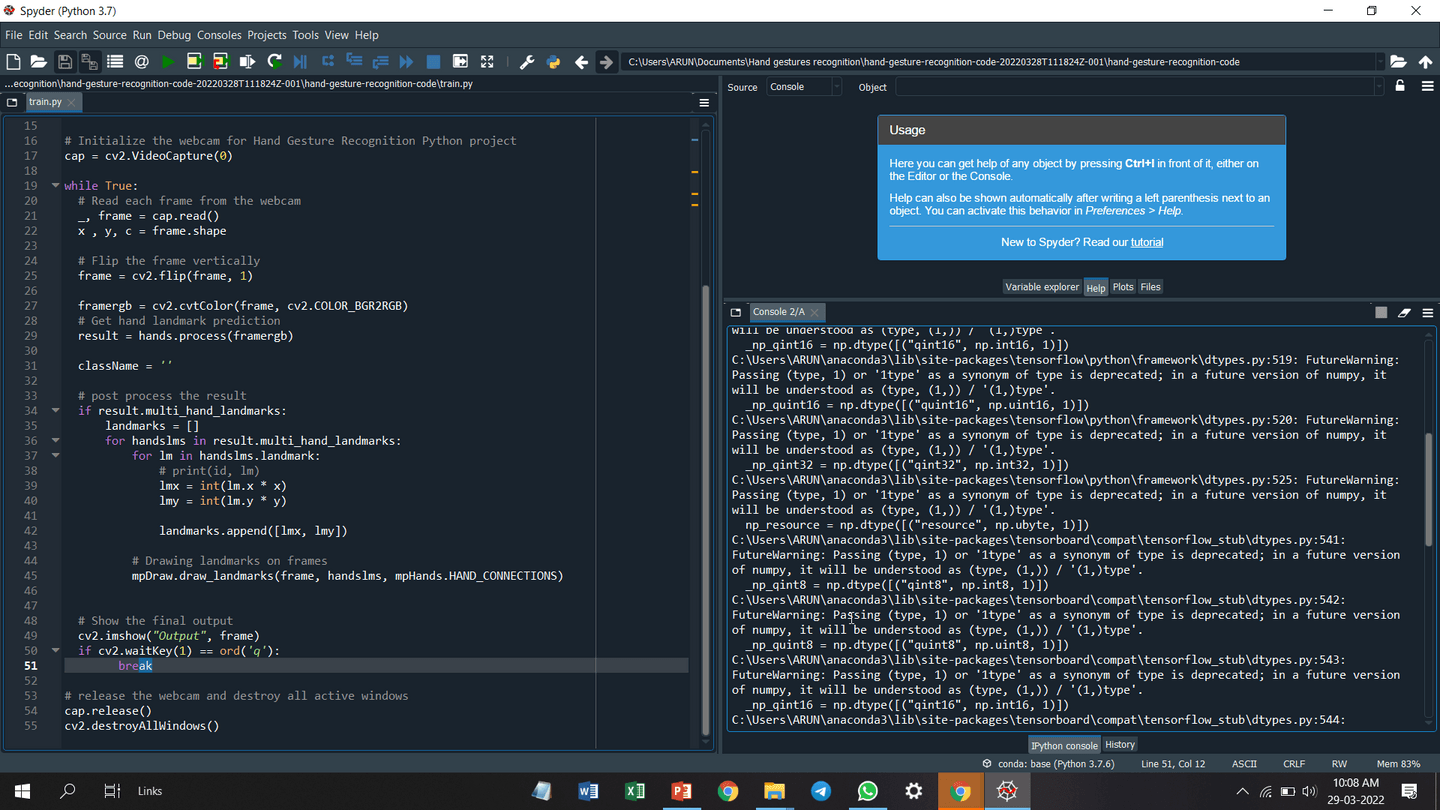Open file using the folder icon

point(38,62)
